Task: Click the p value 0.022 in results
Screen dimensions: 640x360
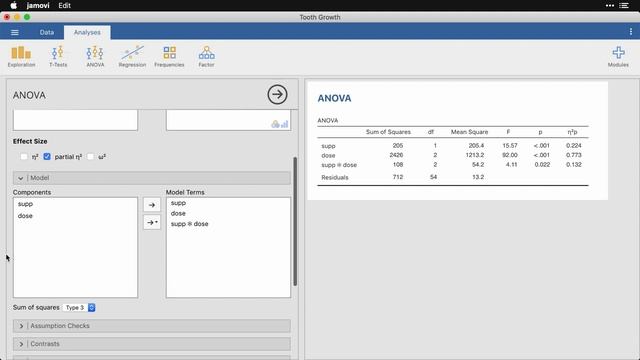Action: 542,164
